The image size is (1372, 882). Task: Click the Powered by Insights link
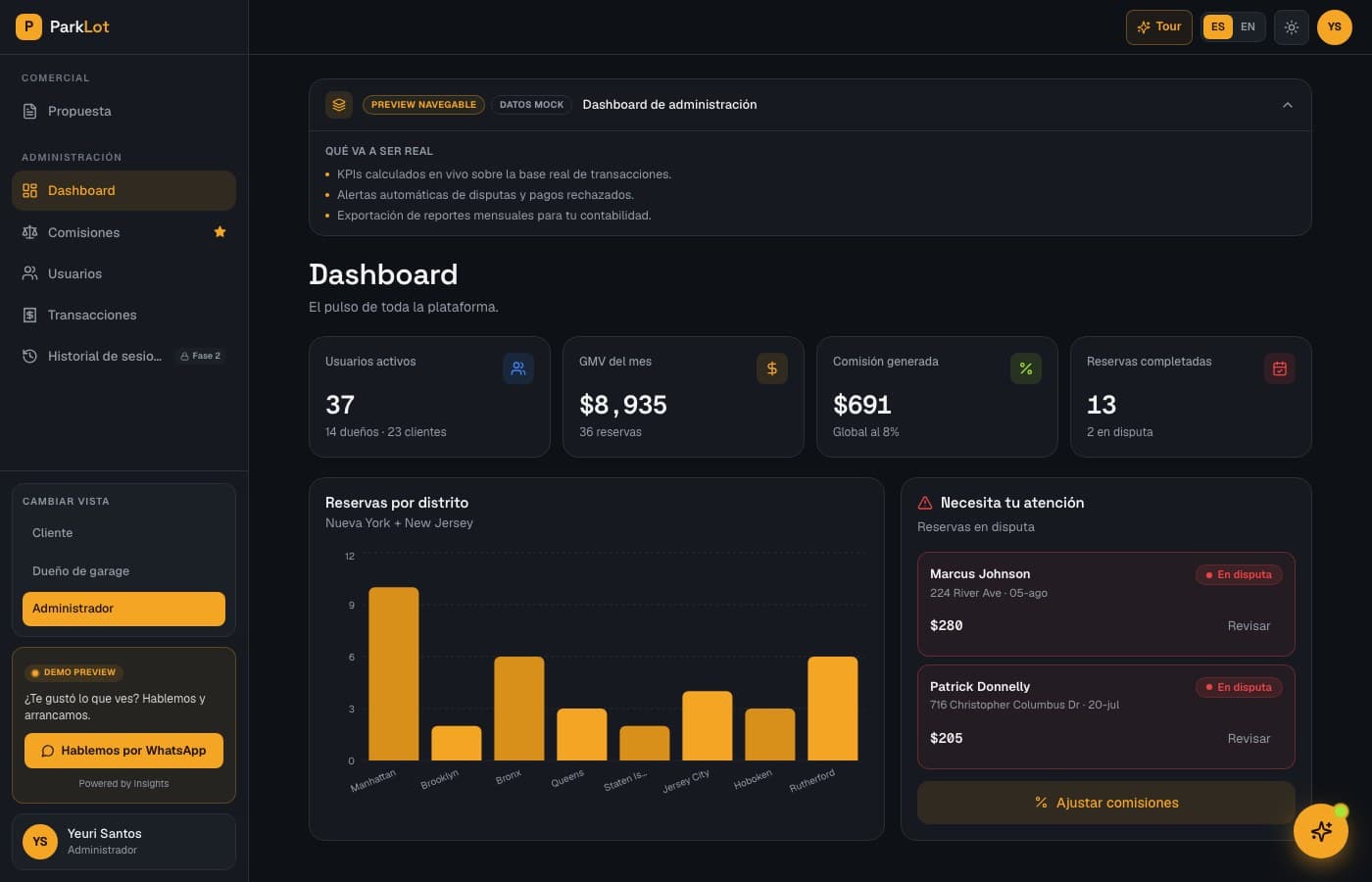pos(123,784)
